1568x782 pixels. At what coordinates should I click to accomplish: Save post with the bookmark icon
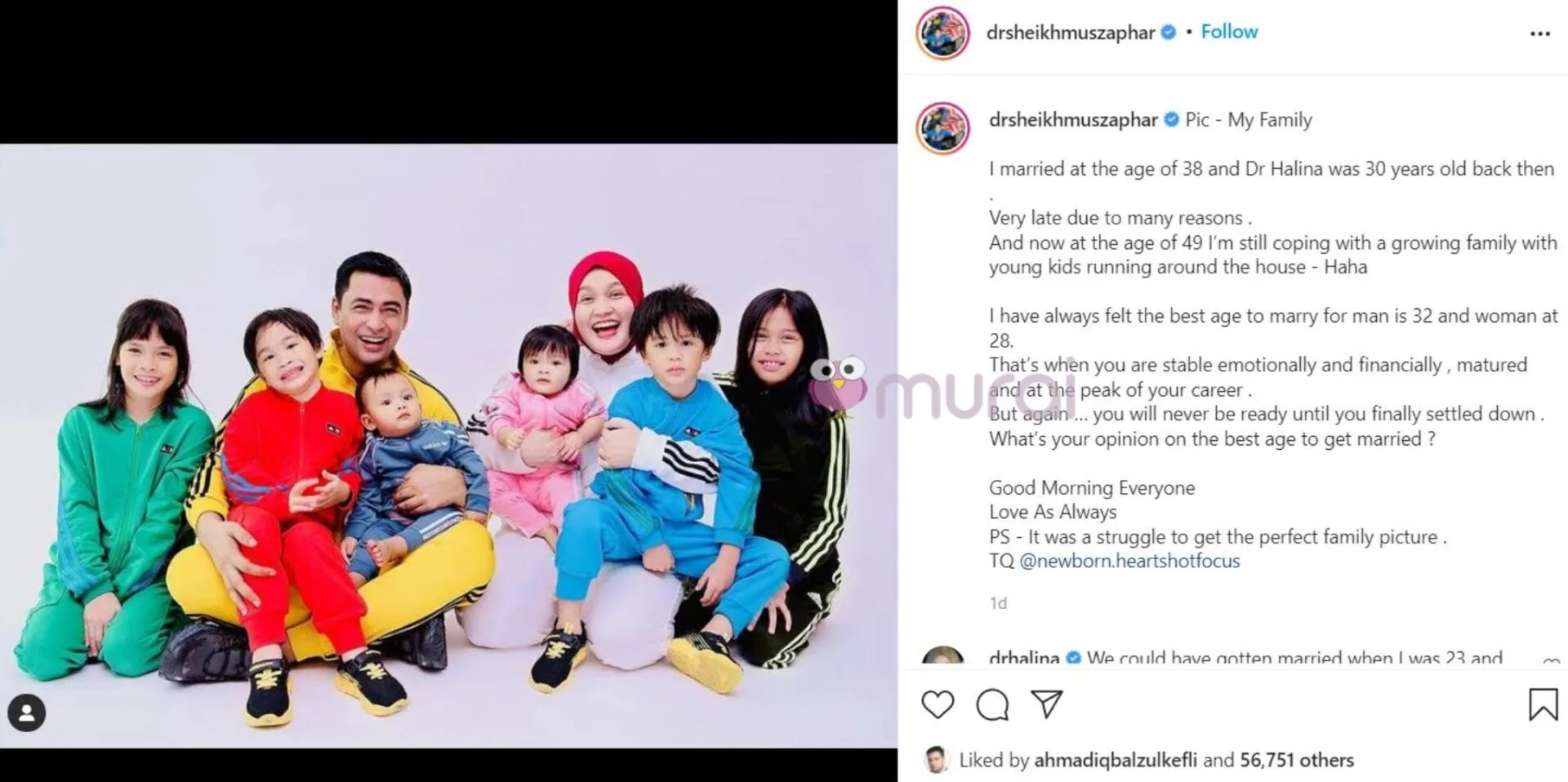point(1543,704)
